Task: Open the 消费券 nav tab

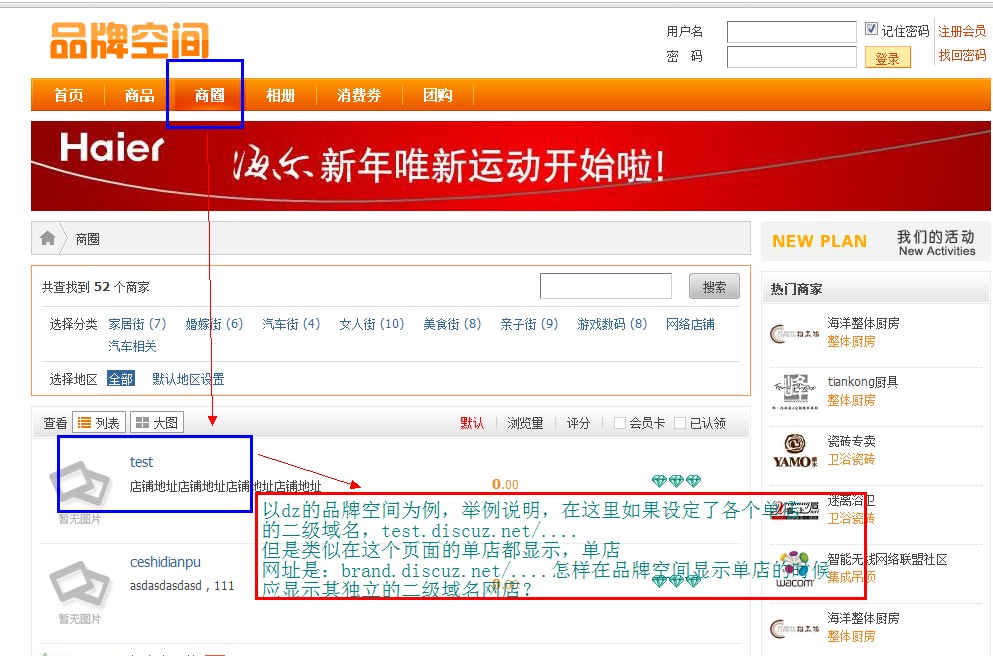Action: (359, 96)
